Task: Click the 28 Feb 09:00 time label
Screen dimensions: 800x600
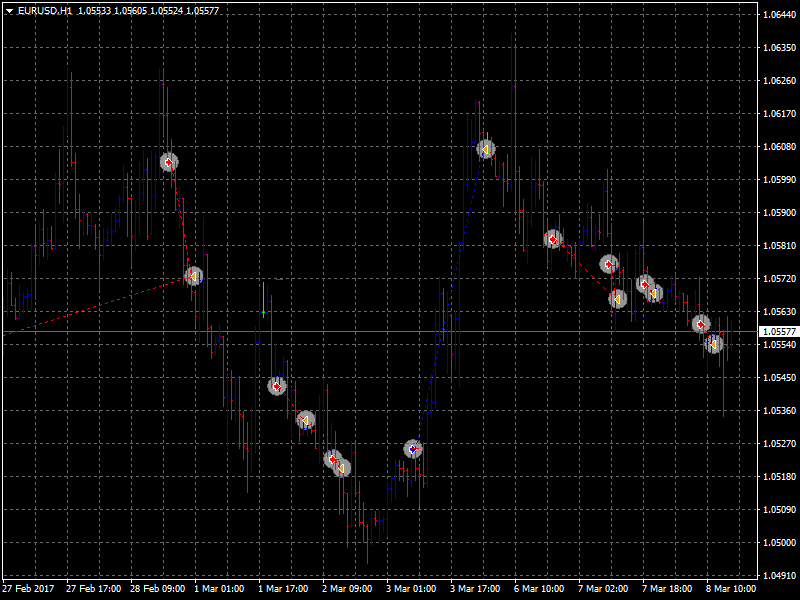Action: click(158, 588)
